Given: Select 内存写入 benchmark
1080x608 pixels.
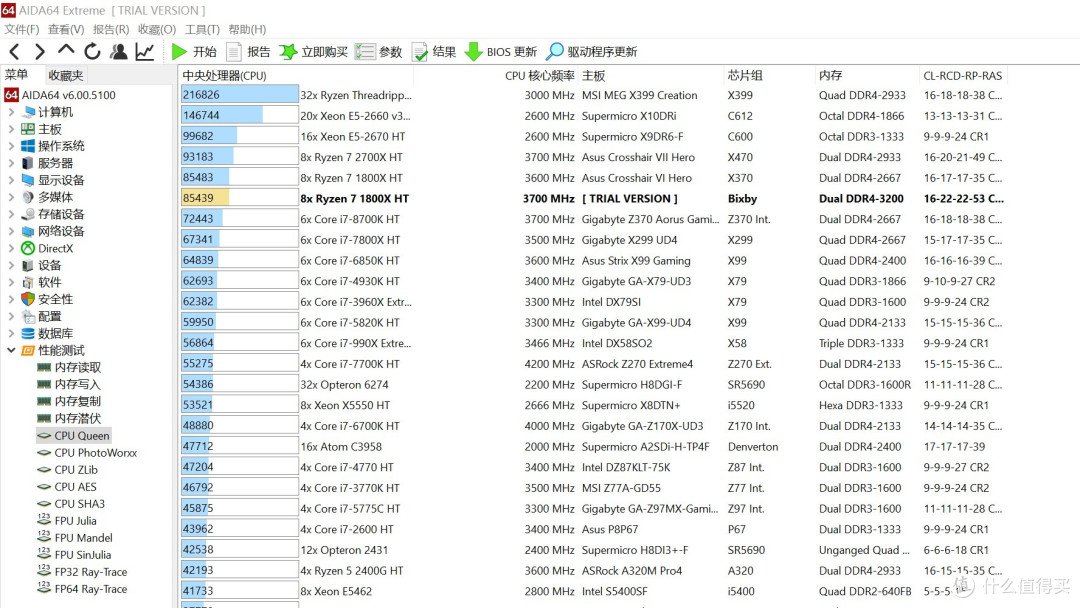Looking at the screenshot, I should pos(69,384).
